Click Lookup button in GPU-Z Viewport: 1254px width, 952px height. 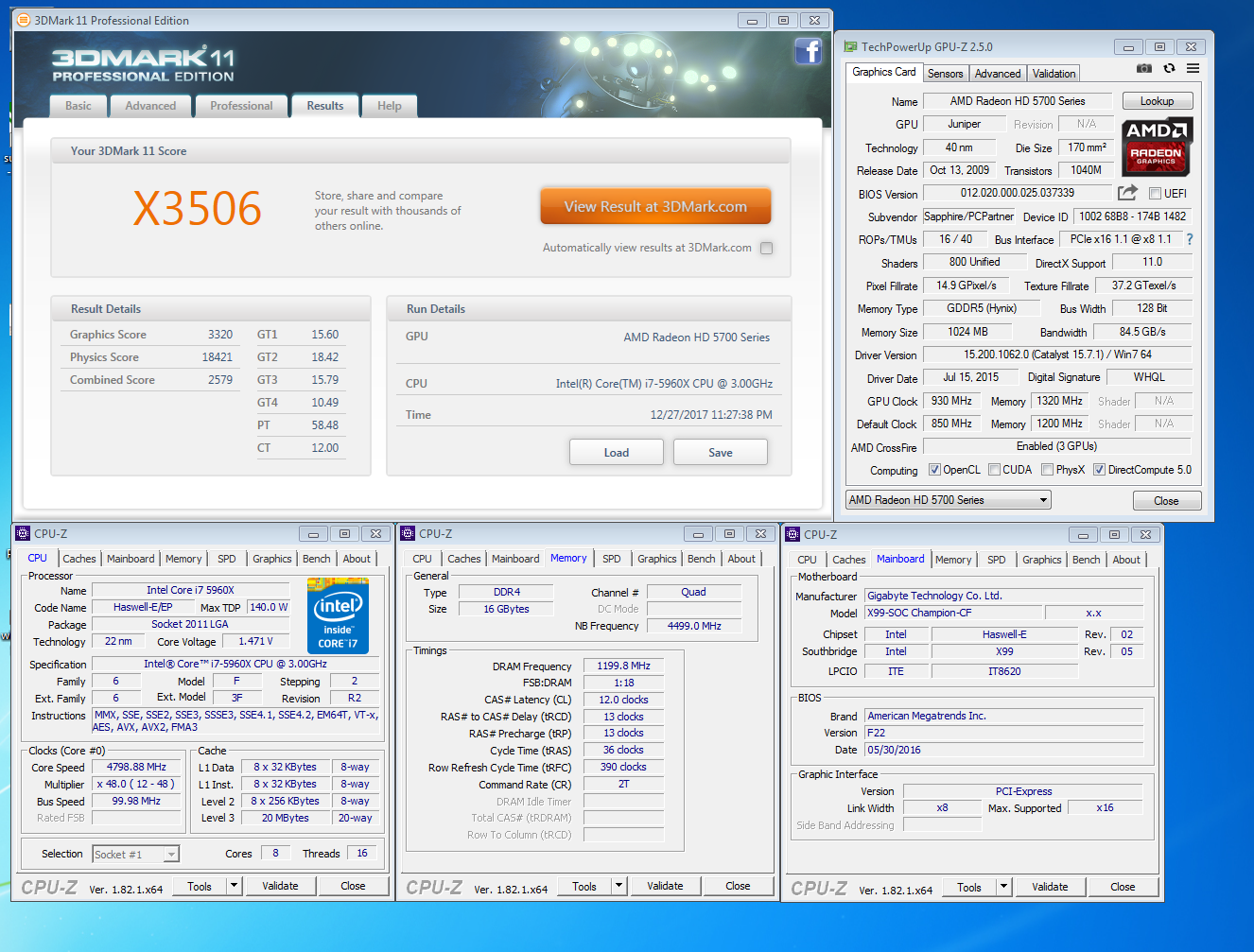1158,101
